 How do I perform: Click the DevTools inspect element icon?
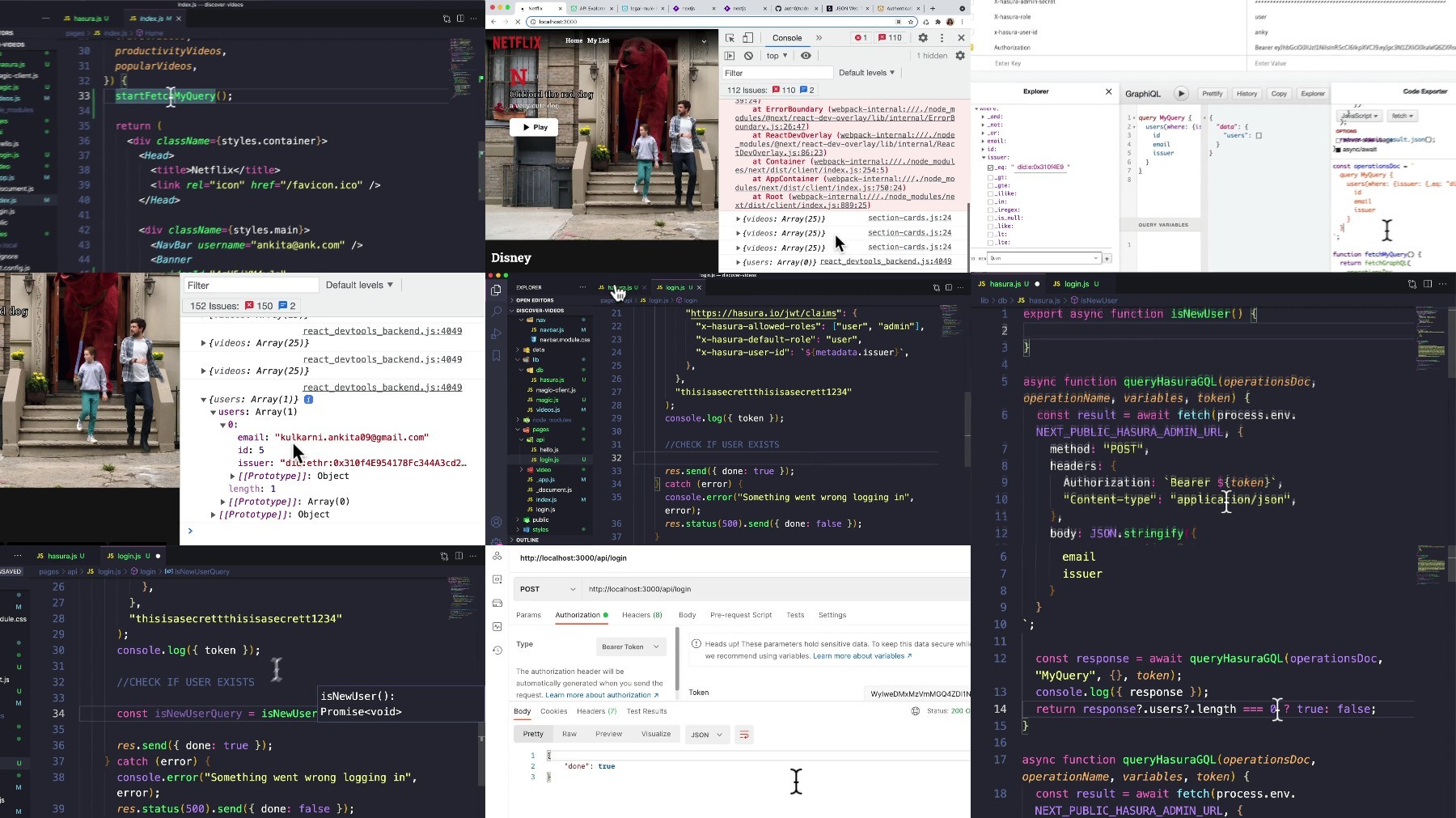point(730,38)
